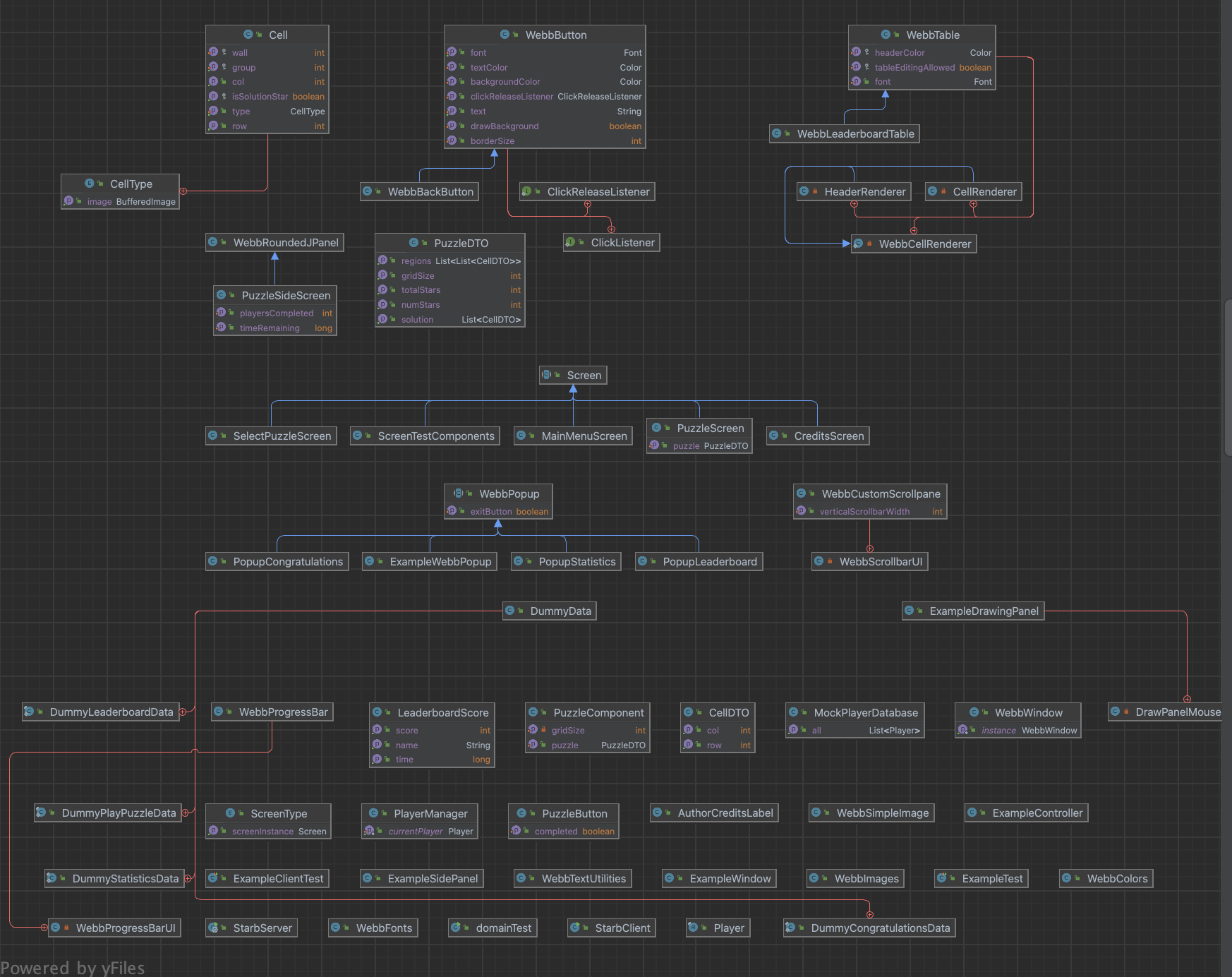Click the interface icon beside ClickReleaseListener

[x=526, y=191]
